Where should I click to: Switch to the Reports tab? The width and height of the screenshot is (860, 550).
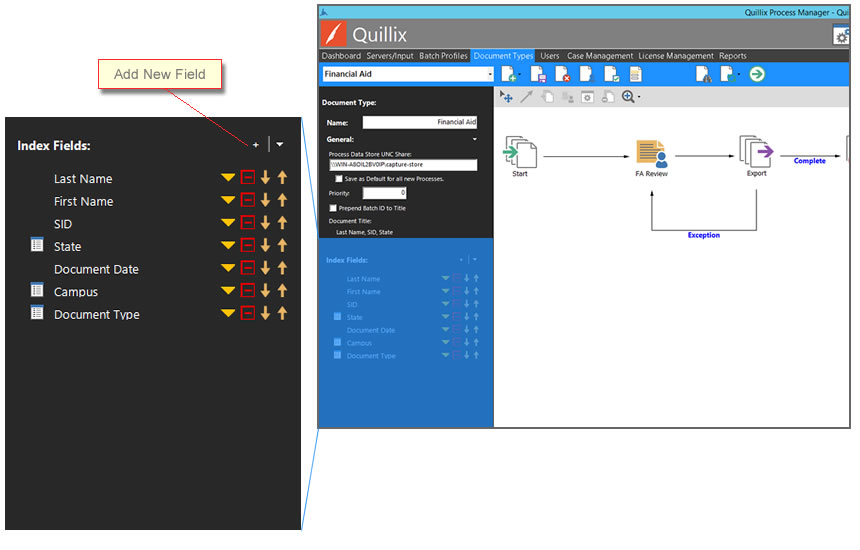[733, 56]
